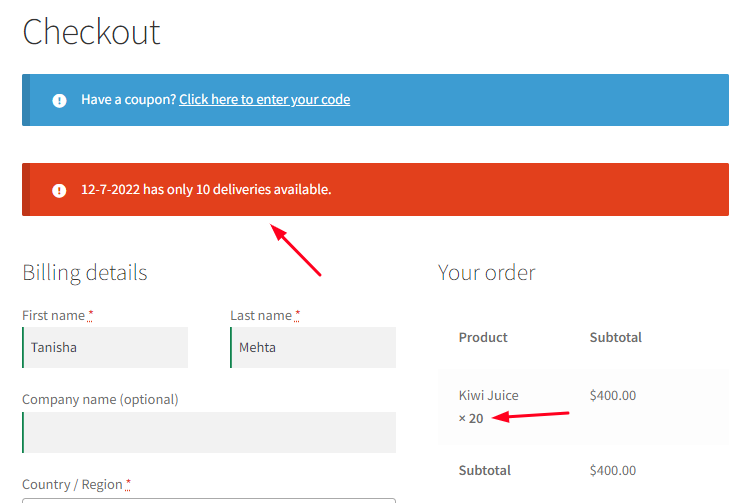Open the 'Click here to enter your code' link
Image resolution: width=750 pixels, height=503 pixels.
coord(264,100)
